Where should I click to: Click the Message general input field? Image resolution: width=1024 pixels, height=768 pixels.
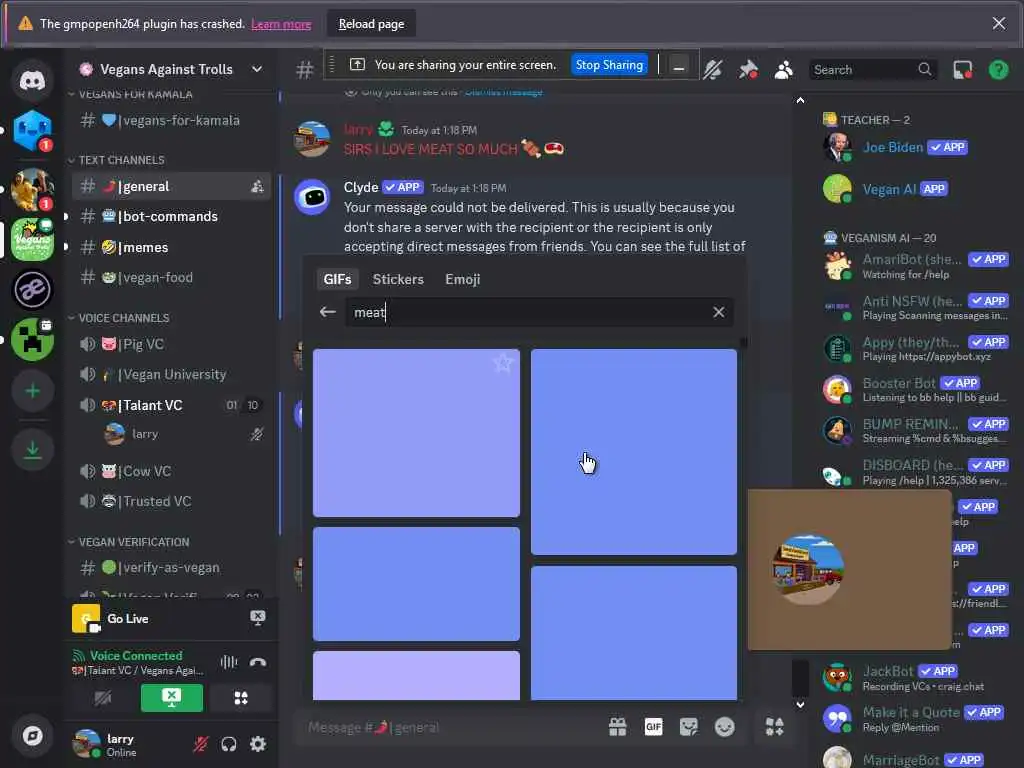click(x=451, y=727)
